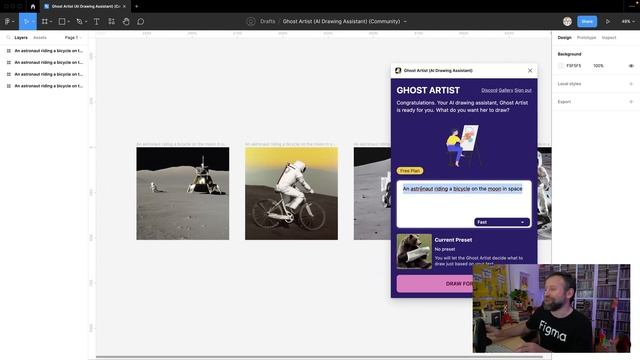Click the Share button

(x=587, y=21)
